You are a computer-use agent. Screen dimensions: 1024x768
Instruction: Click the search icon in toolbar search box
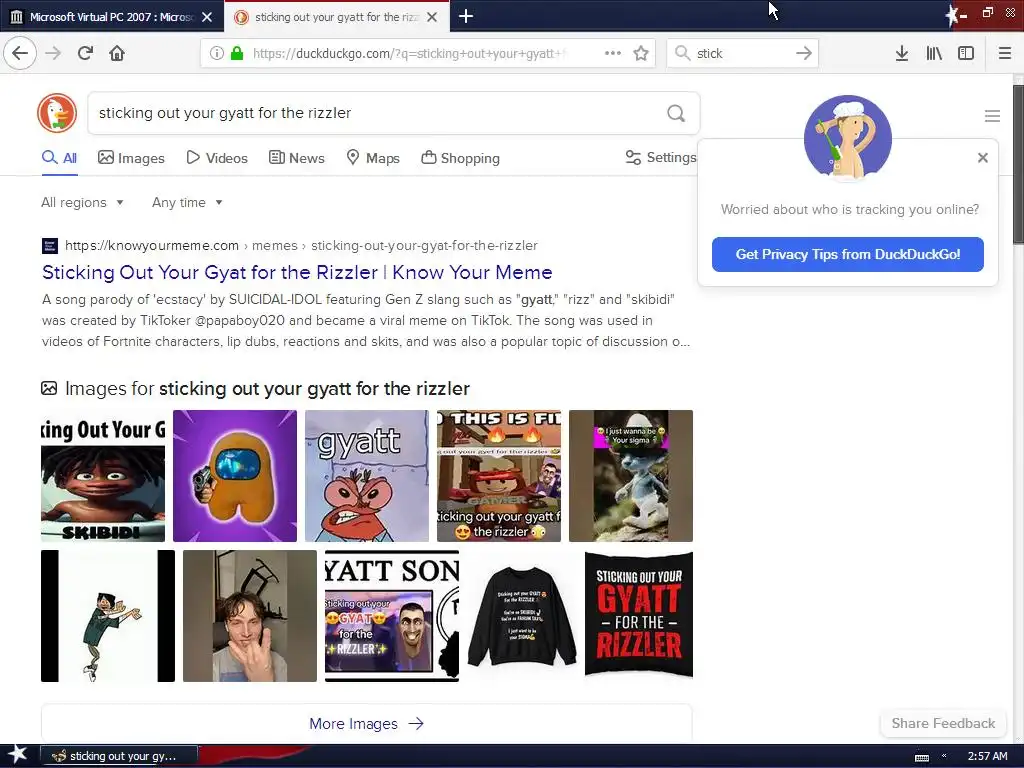[682, 53]
